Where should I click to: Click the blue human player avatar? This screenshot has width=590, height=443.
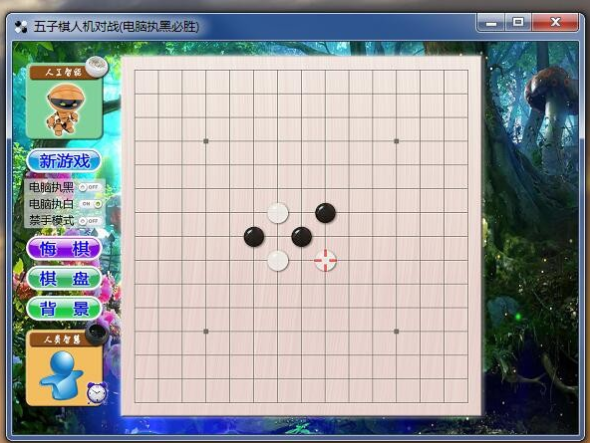[x=61, y=375]
